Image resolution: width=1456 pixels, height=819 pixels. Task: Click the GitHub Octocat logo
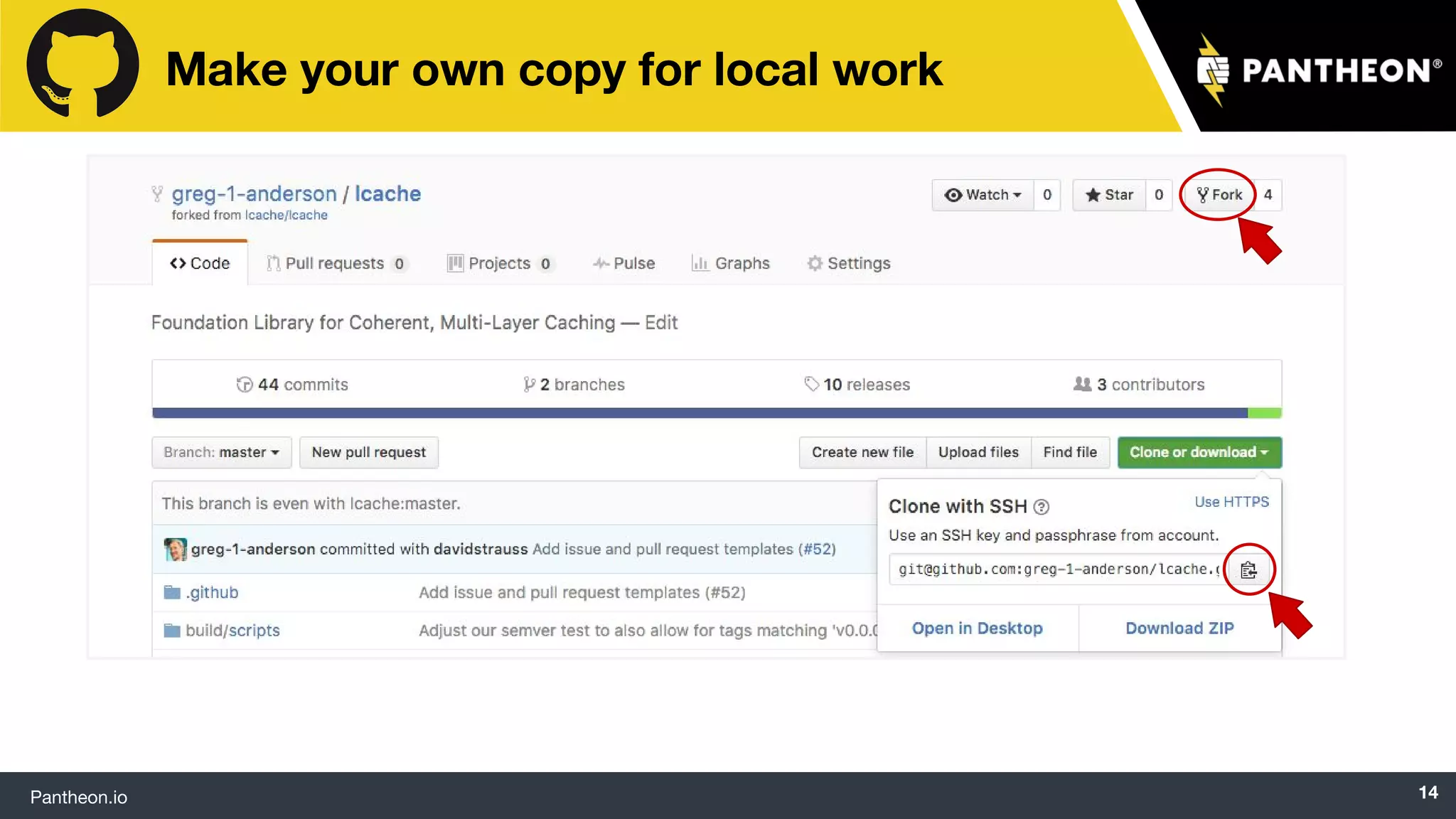82,63
